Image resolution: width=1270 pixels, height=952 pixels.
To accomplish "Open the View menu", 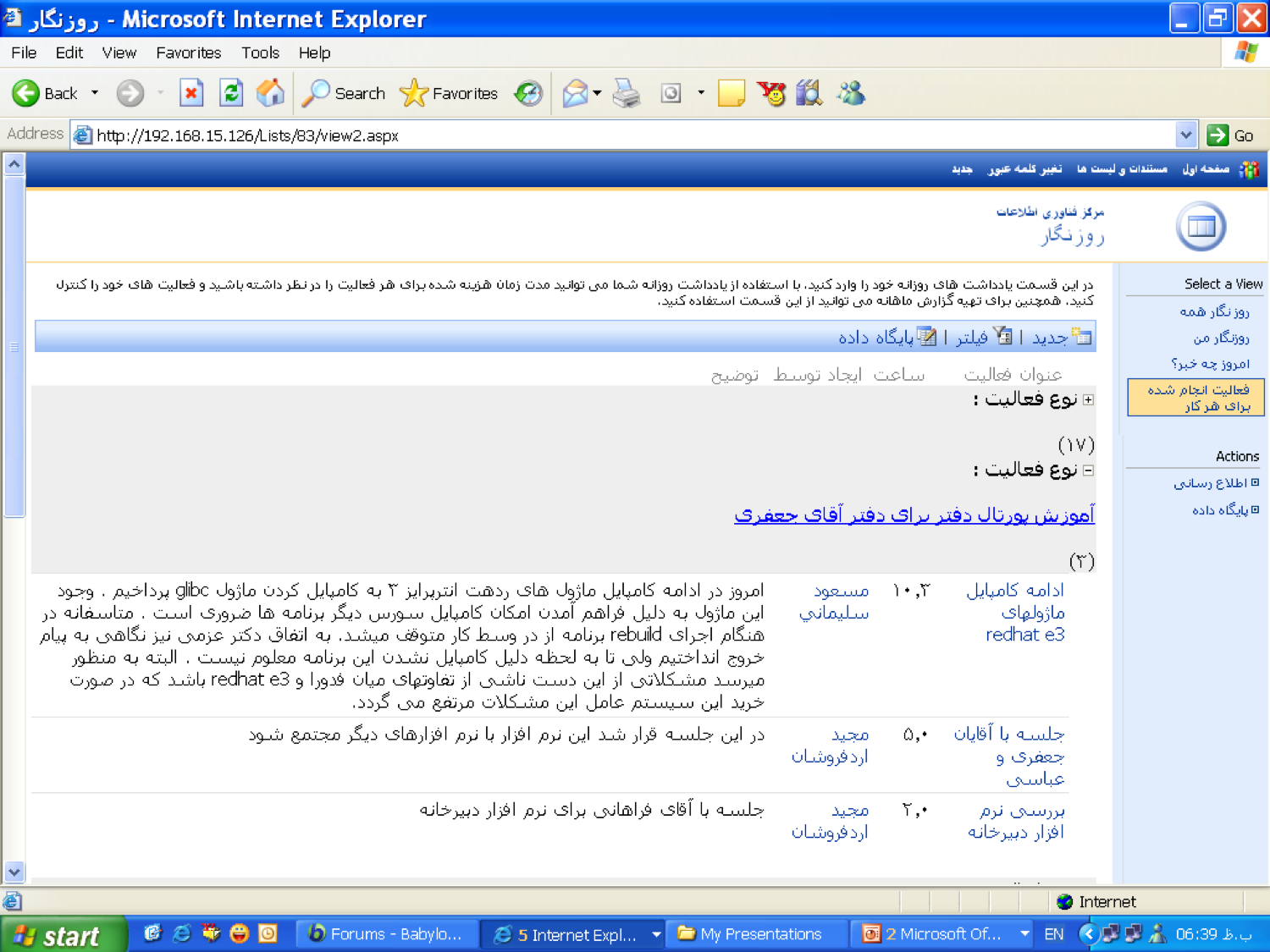I will (119, 52).
